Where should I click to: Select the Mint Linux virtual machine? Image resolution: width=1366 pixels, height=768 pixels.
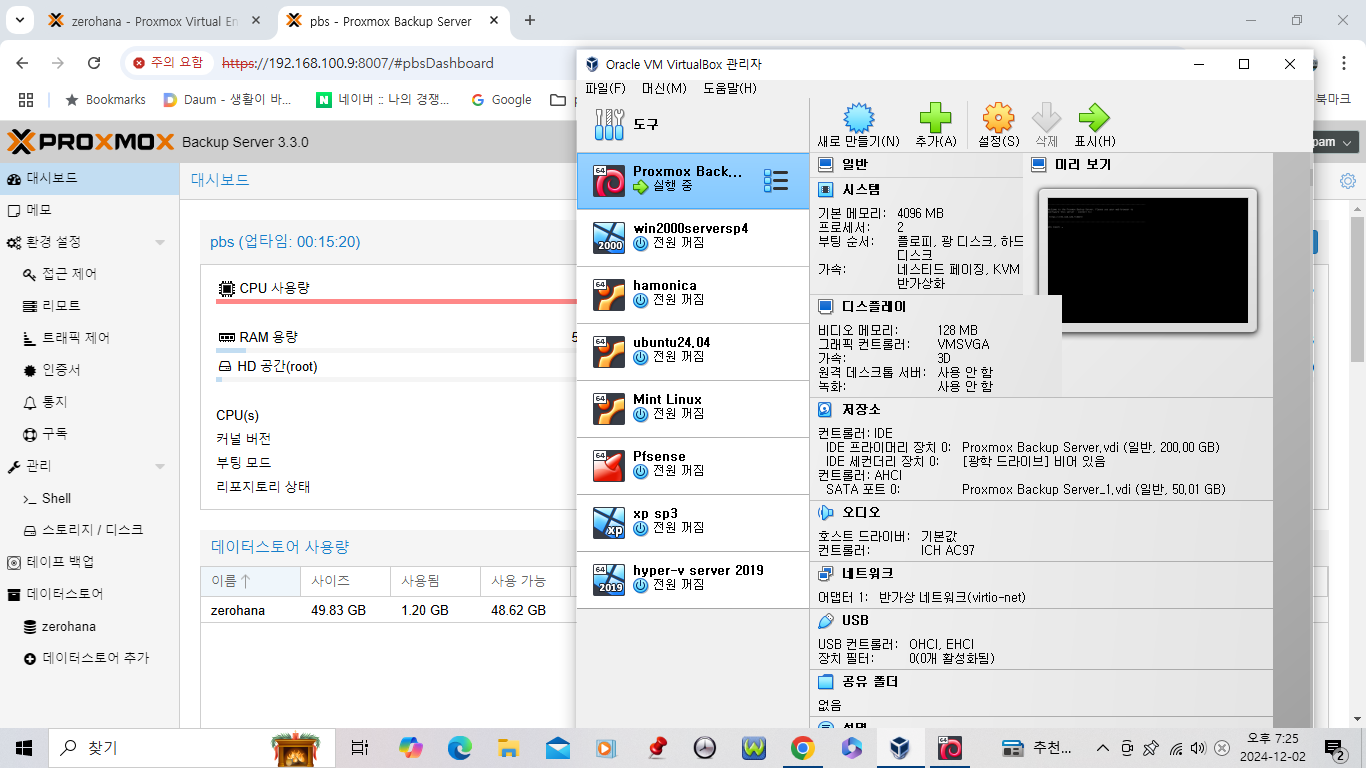click(x=693, y=409)
